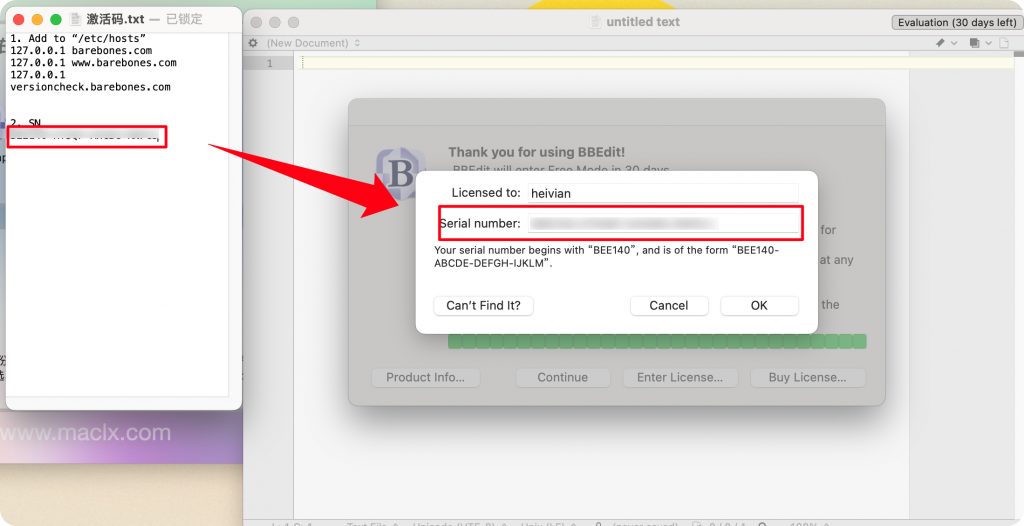Click the marker pen icon in BBEdit toolbar
The height and width of the screenshot is (526, 1024).
(940, 43)
